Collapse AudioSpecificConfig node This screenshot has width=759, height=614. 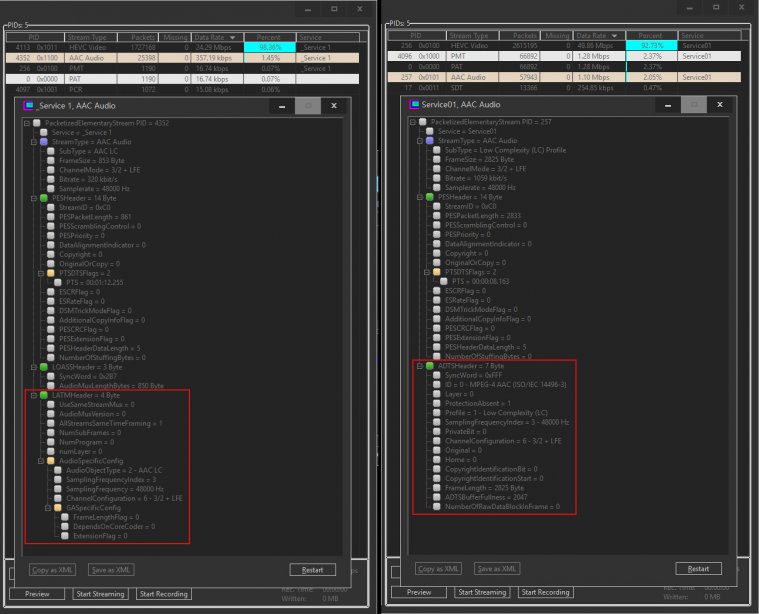41,461
